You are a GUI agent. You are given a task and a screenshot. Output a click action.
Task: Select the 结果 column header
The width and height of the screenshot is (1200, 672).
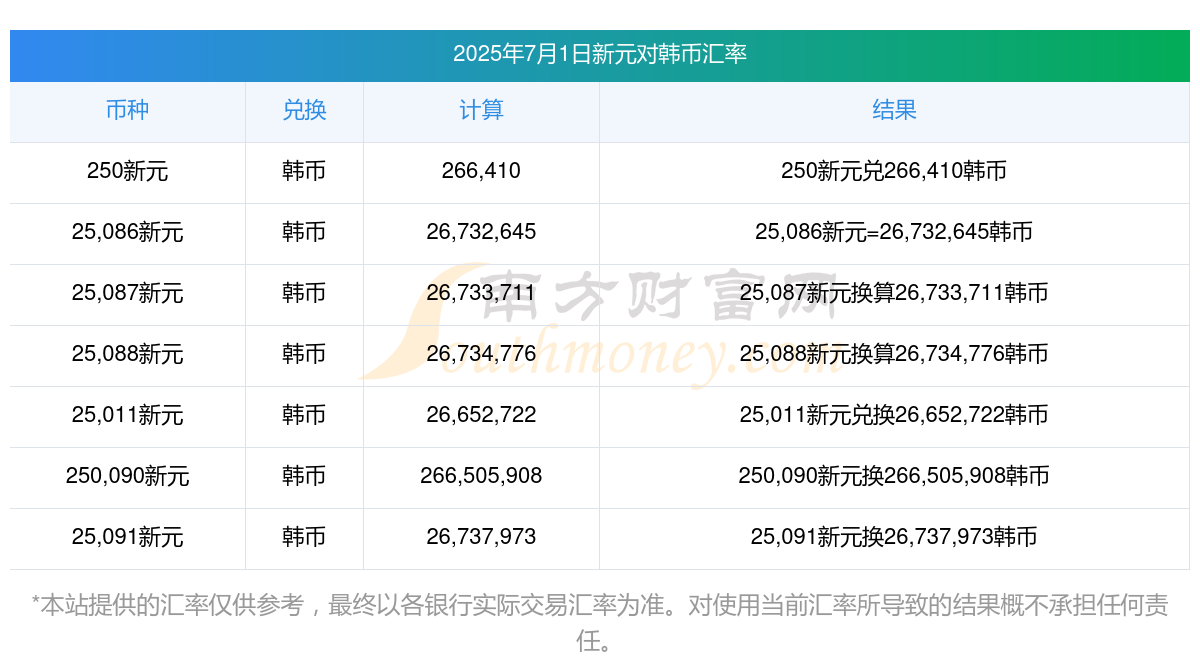(x=894, y=110)
